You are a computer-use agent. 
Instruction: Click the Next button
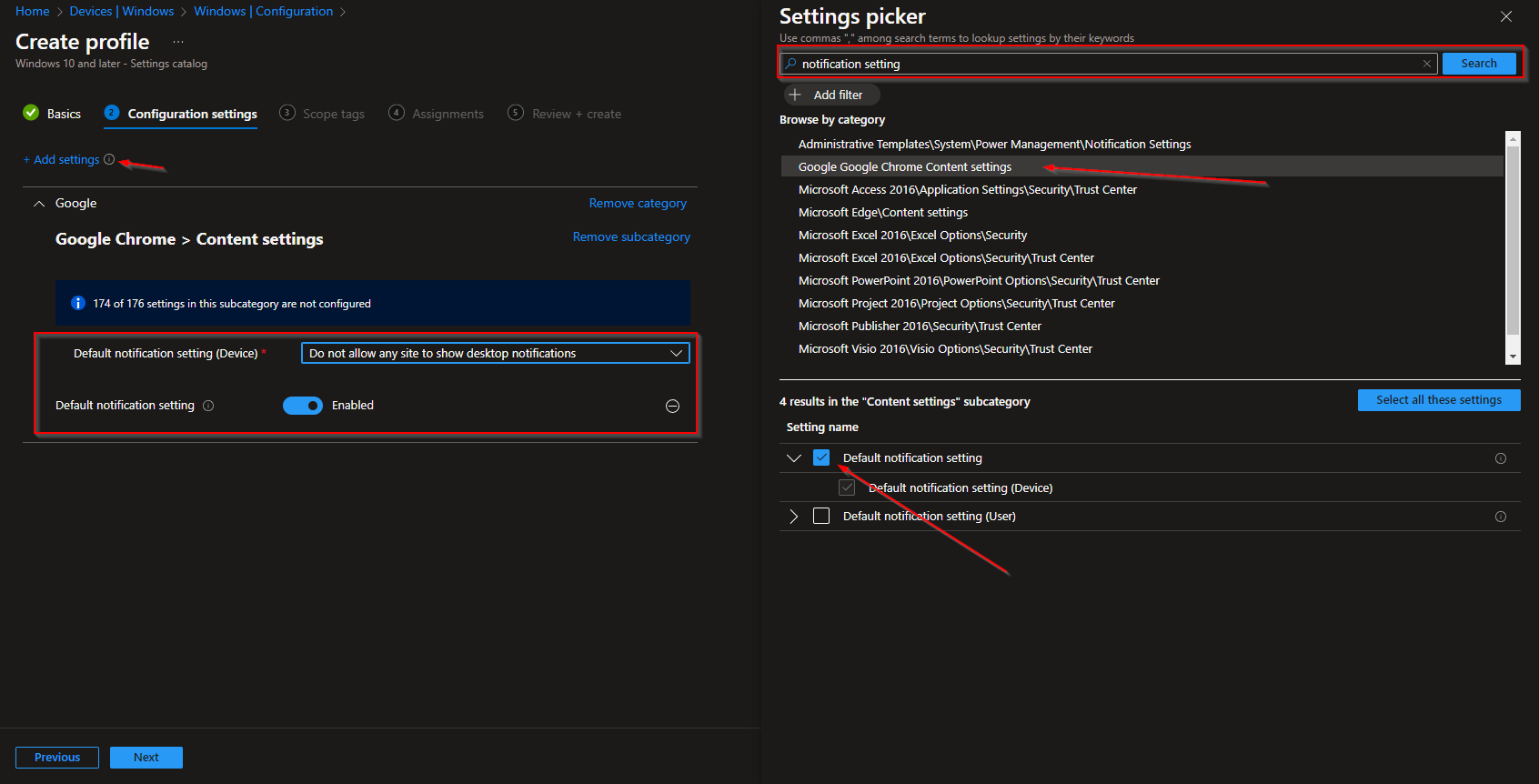[146, 758]
